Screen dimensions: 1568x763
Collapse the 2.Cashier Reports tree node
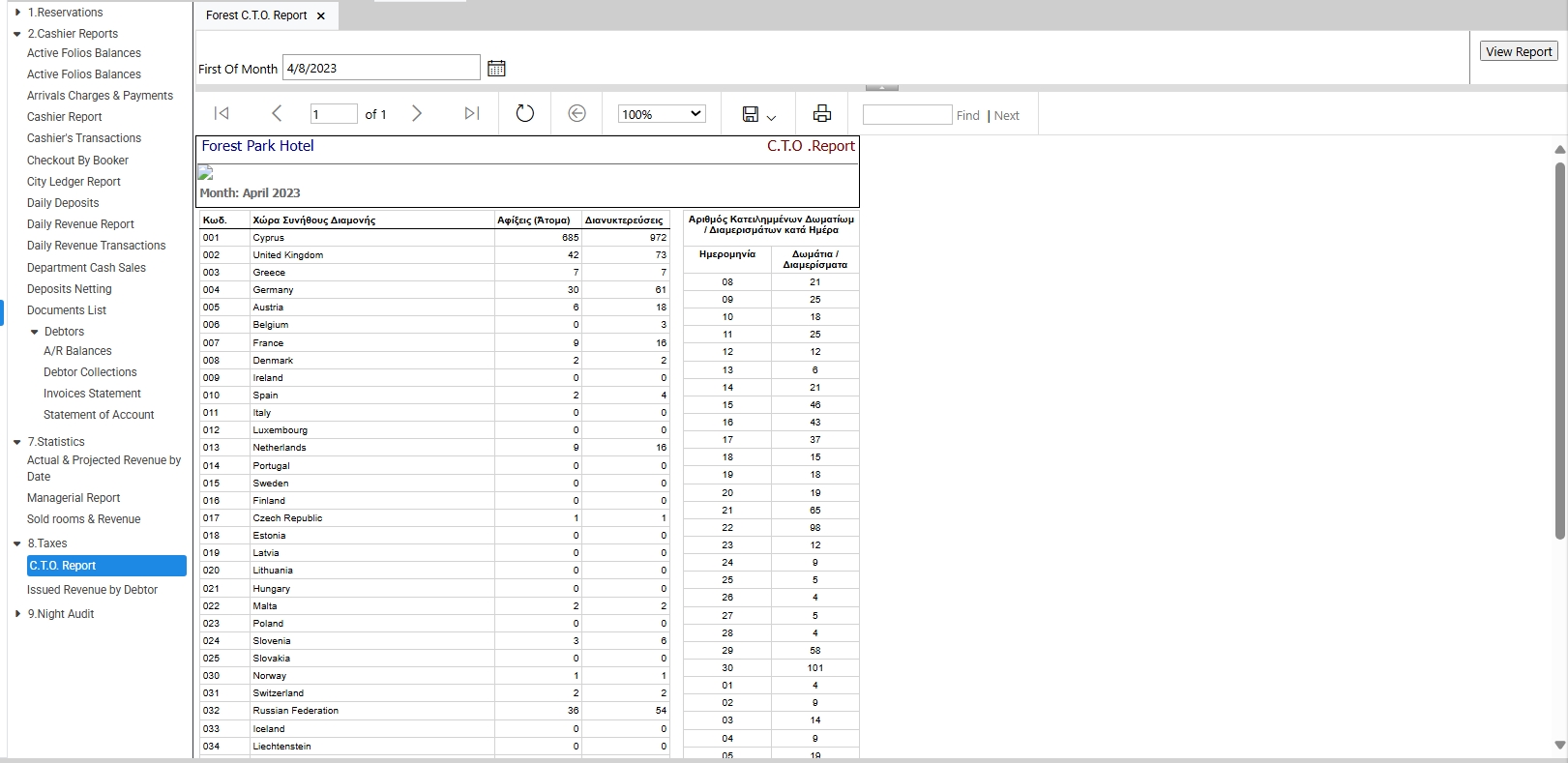click(x=17, y=34)
